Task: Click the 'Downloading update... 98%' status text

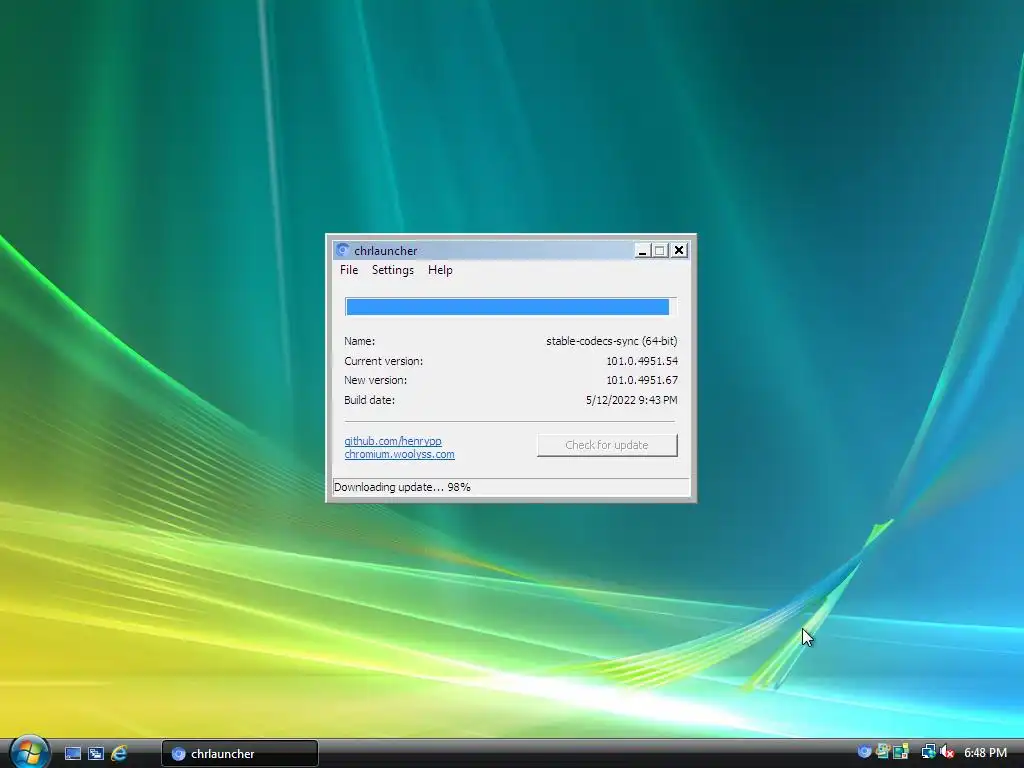Action: (402, 487)
